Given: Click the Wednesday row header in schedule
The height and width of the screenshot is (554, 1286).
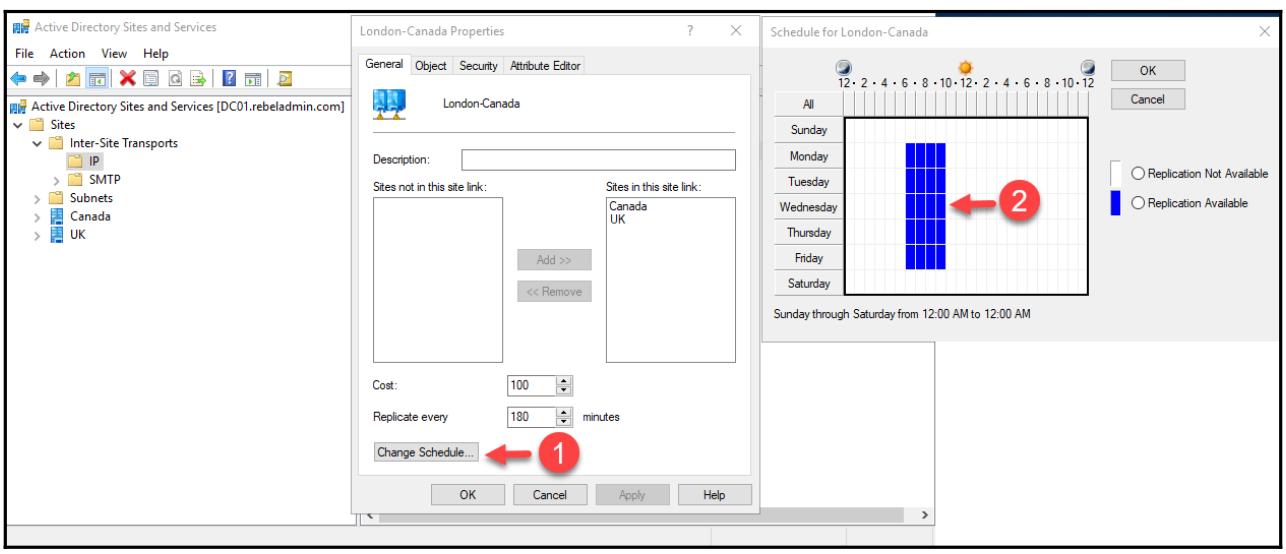Looking at the screenshot, I should (808, 207).
